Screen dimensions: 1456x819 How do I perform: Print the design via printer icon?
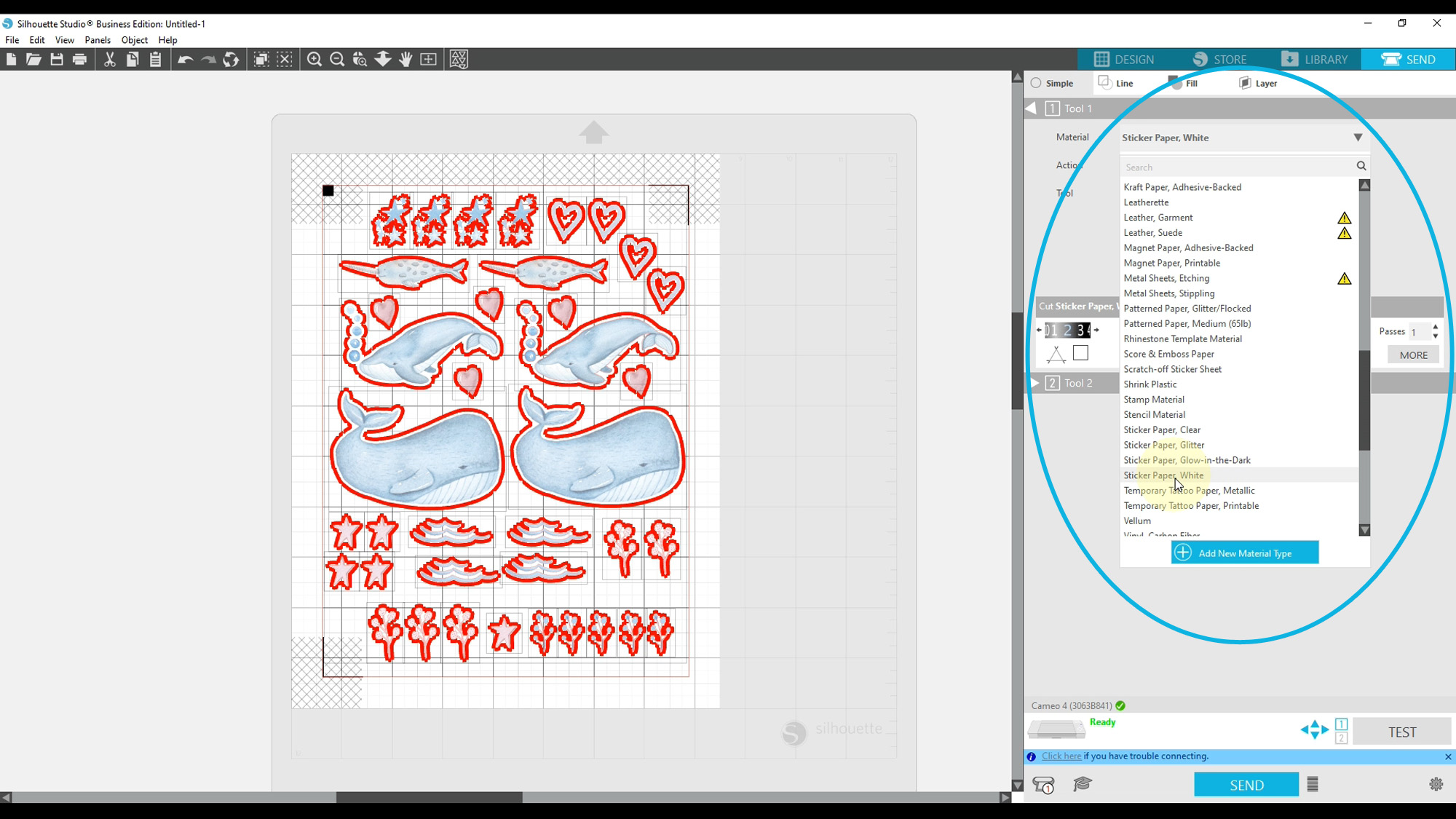click(x=80, y=60)
